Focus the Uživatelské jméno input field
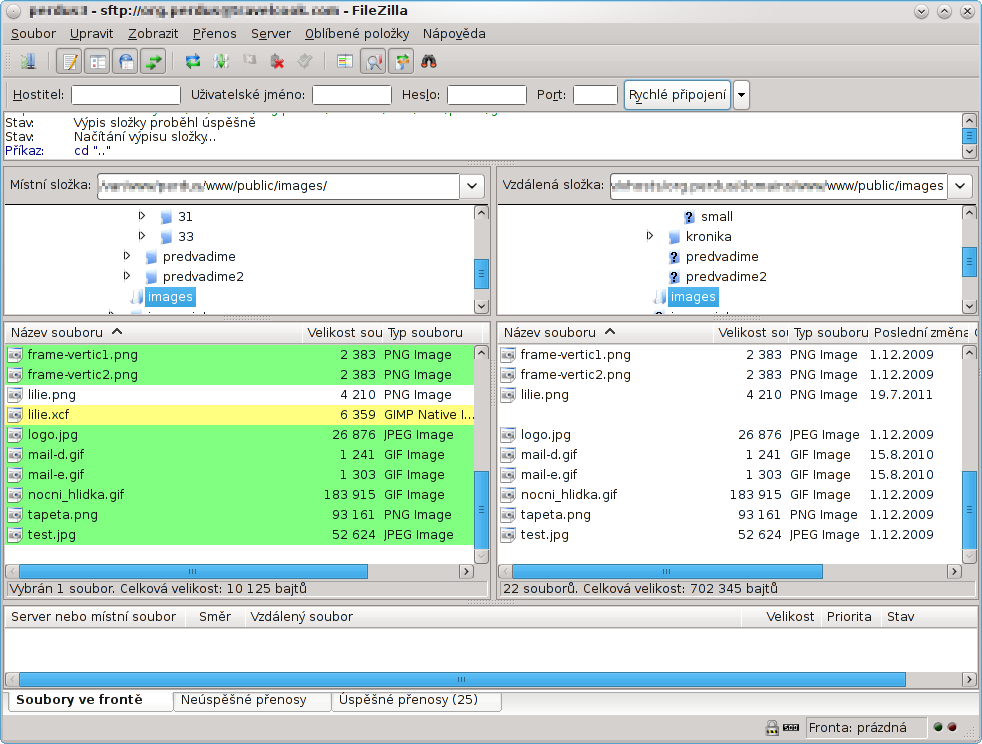 tap(352, 95)
